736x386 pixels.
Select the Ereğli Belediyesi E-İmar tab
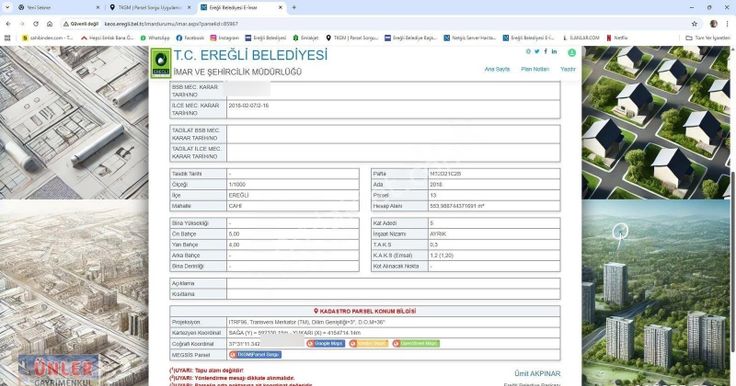(x=241, y=8)
